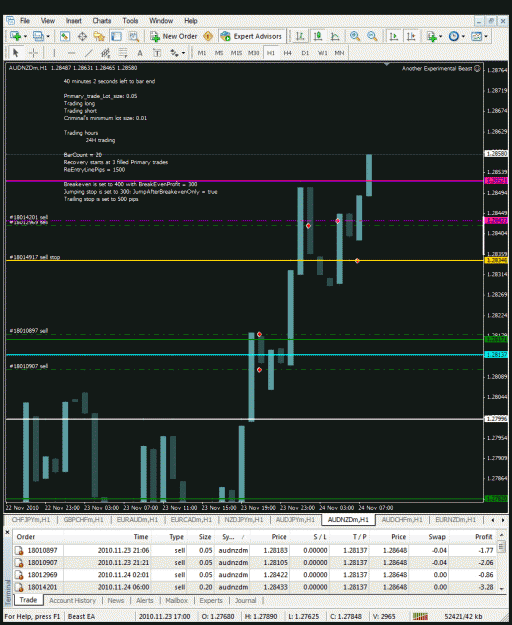Toggle the Expert Advisors button

[252, 36]
